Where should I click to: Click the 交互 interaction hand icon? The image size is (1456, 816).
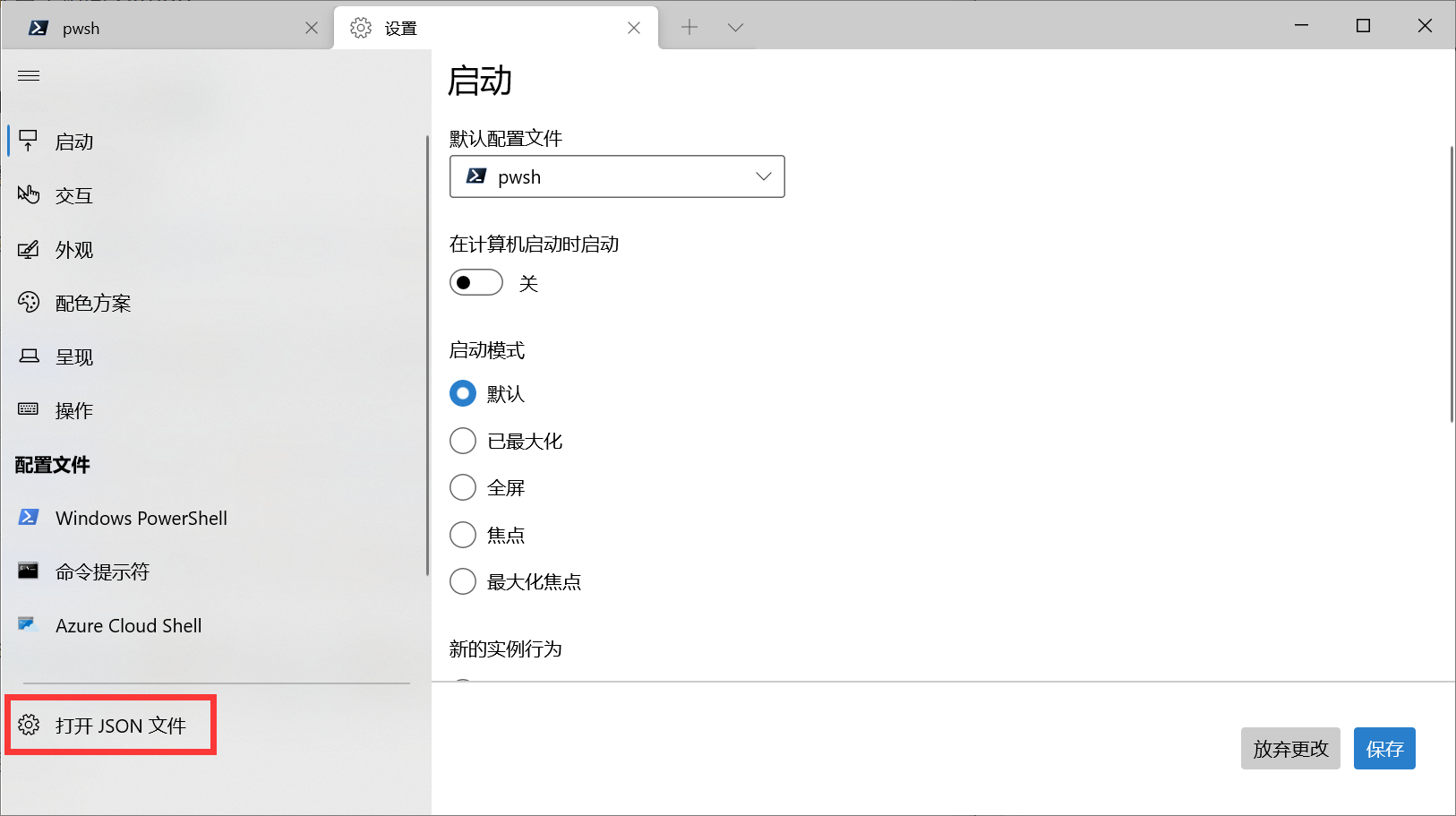(x=29, y=194)
